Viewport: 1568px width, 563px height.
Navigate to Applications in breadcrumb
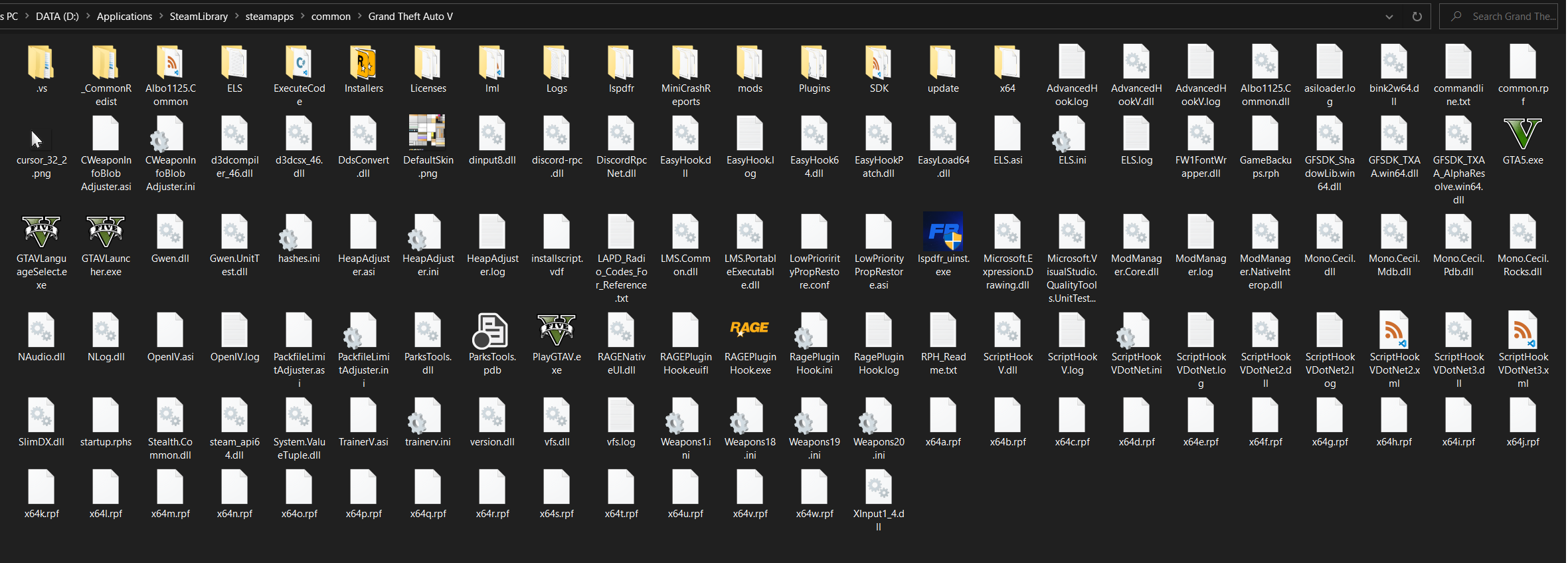[124, 16]
